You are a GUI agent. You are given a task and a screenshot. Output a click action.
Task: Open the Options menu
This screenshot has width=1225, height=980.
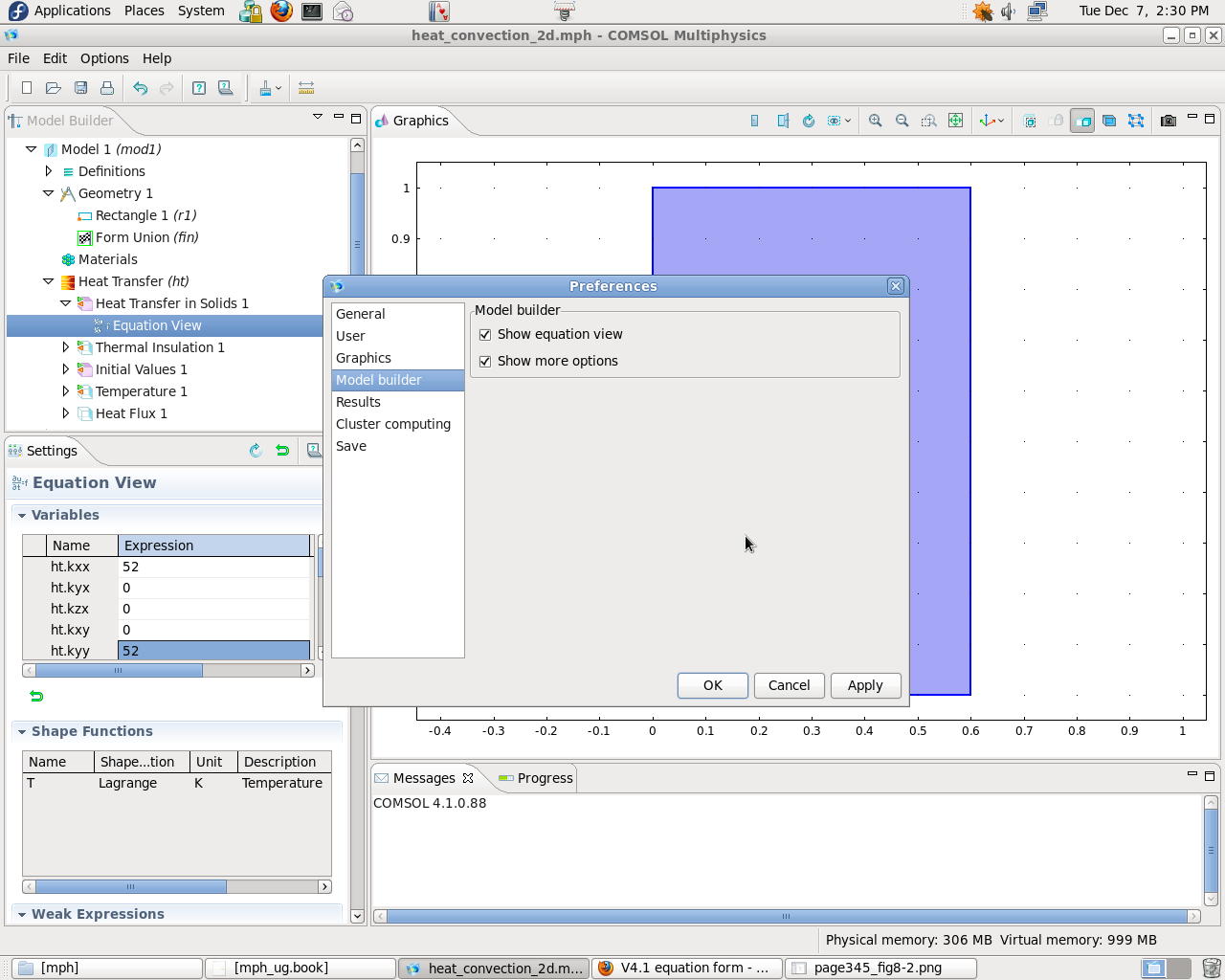point(104,58)
